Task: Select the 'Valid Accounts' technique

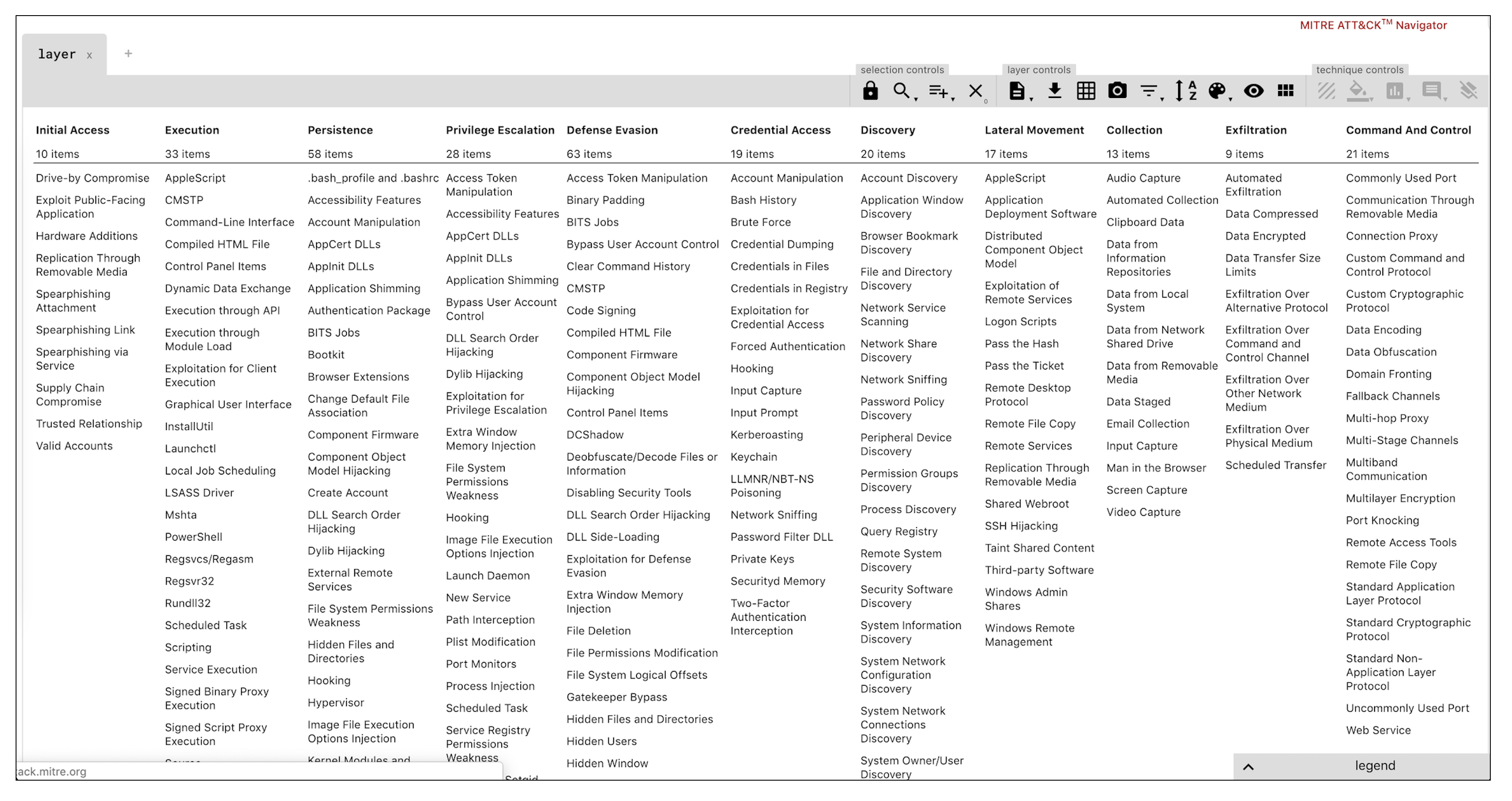Action: click(74, 446)
